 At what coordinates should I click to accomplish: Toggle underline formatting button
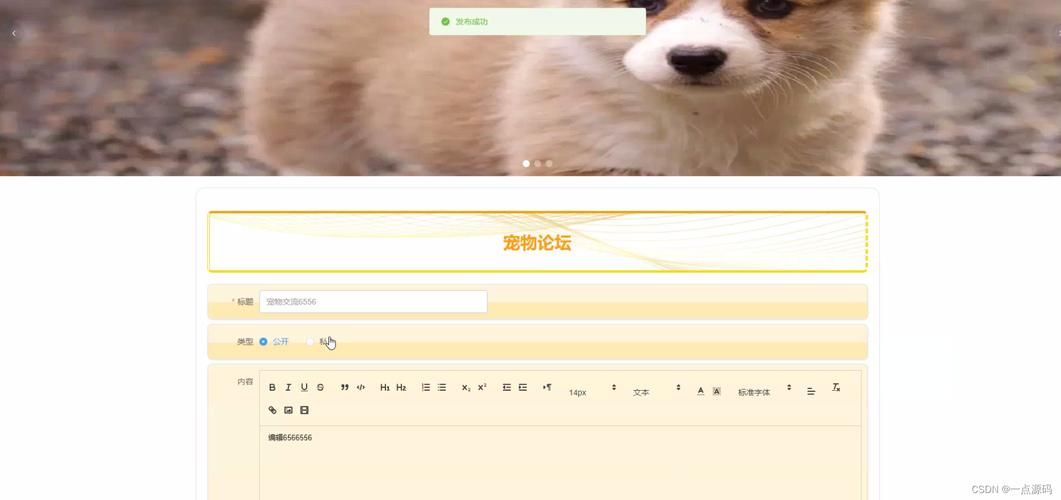(304, 388)
